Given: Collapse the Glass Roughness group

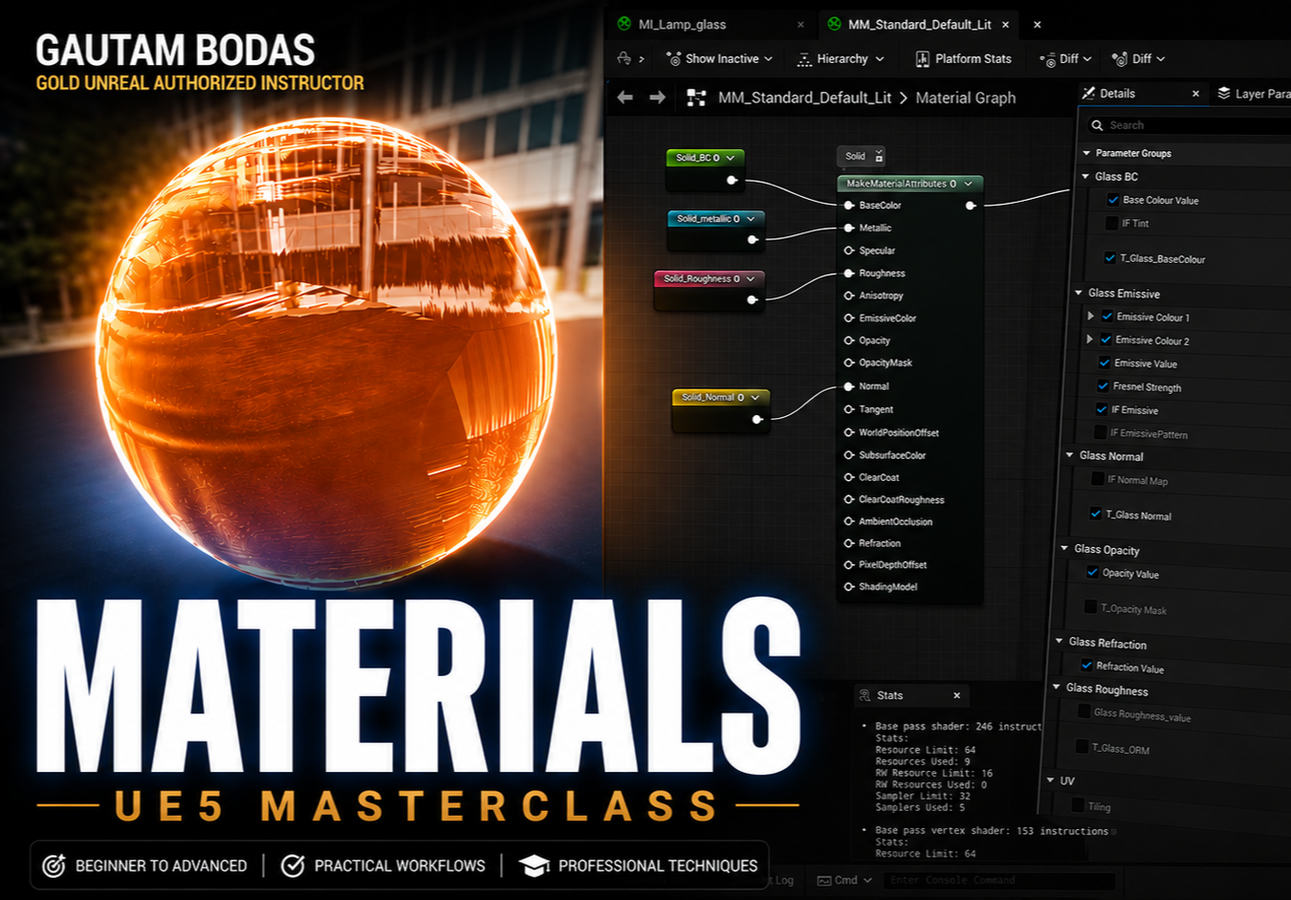Looking at the screenshot, I should tap(1056, 688).
